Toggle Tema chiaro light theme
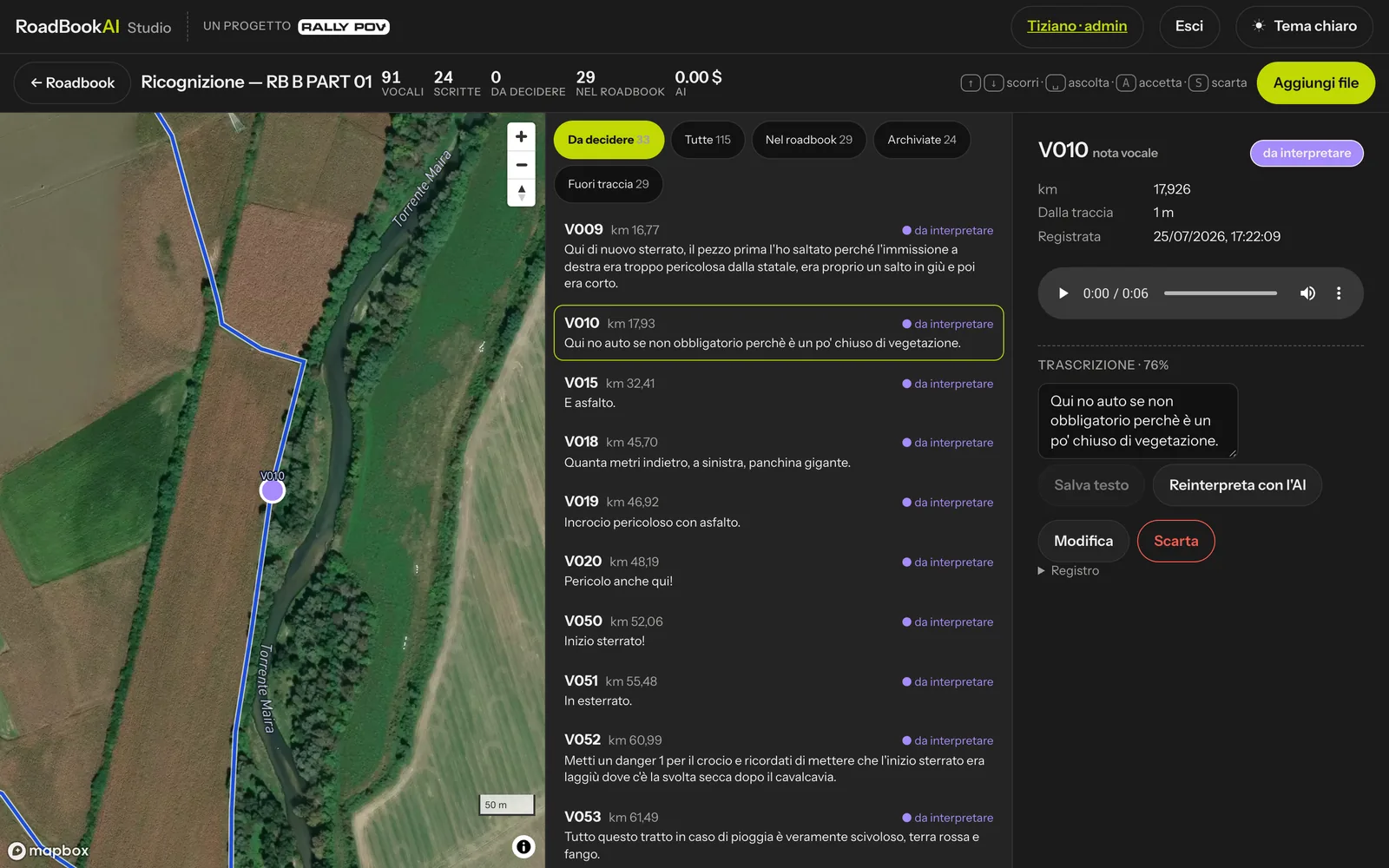This screenshot has height=868, width=1389. [x=1304, y=26]
